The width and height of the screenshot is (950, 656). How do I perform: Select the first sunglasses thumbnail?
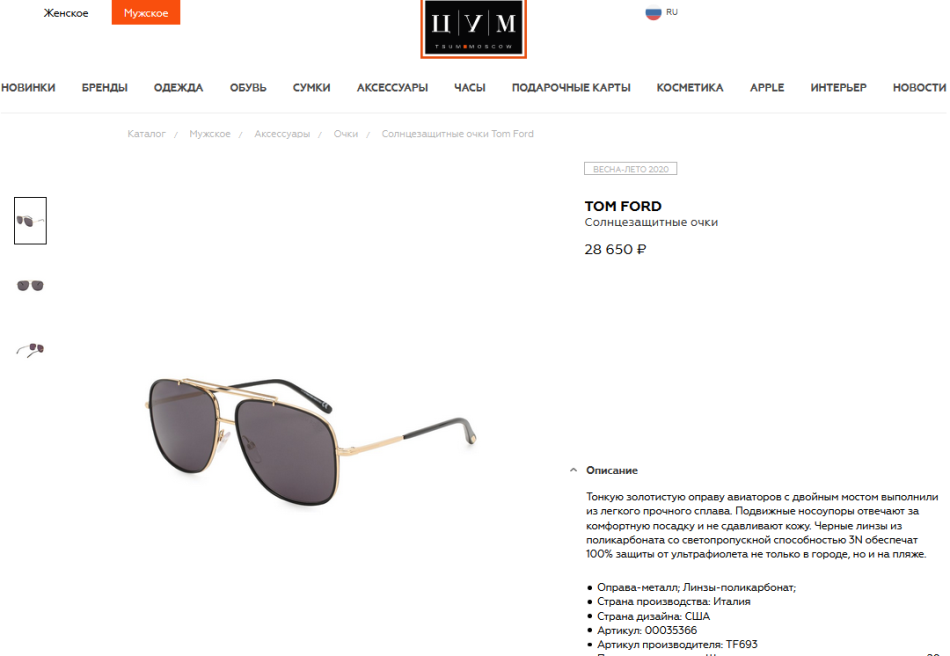pyautogui.click(x=30, y=220)
